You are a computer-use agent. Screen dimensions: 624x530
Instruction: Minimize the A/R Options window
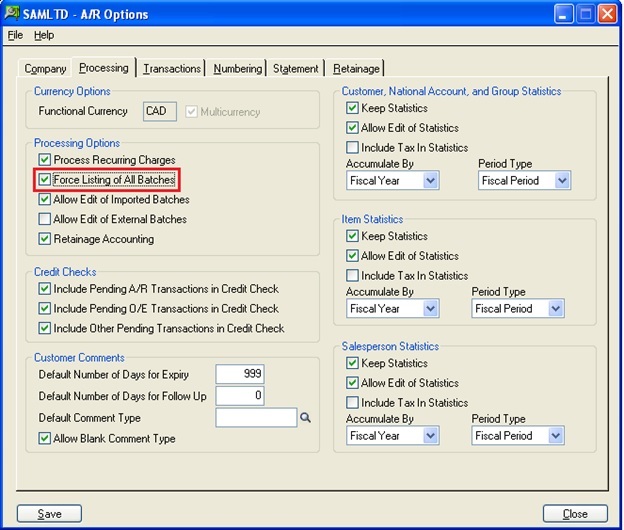563,14
